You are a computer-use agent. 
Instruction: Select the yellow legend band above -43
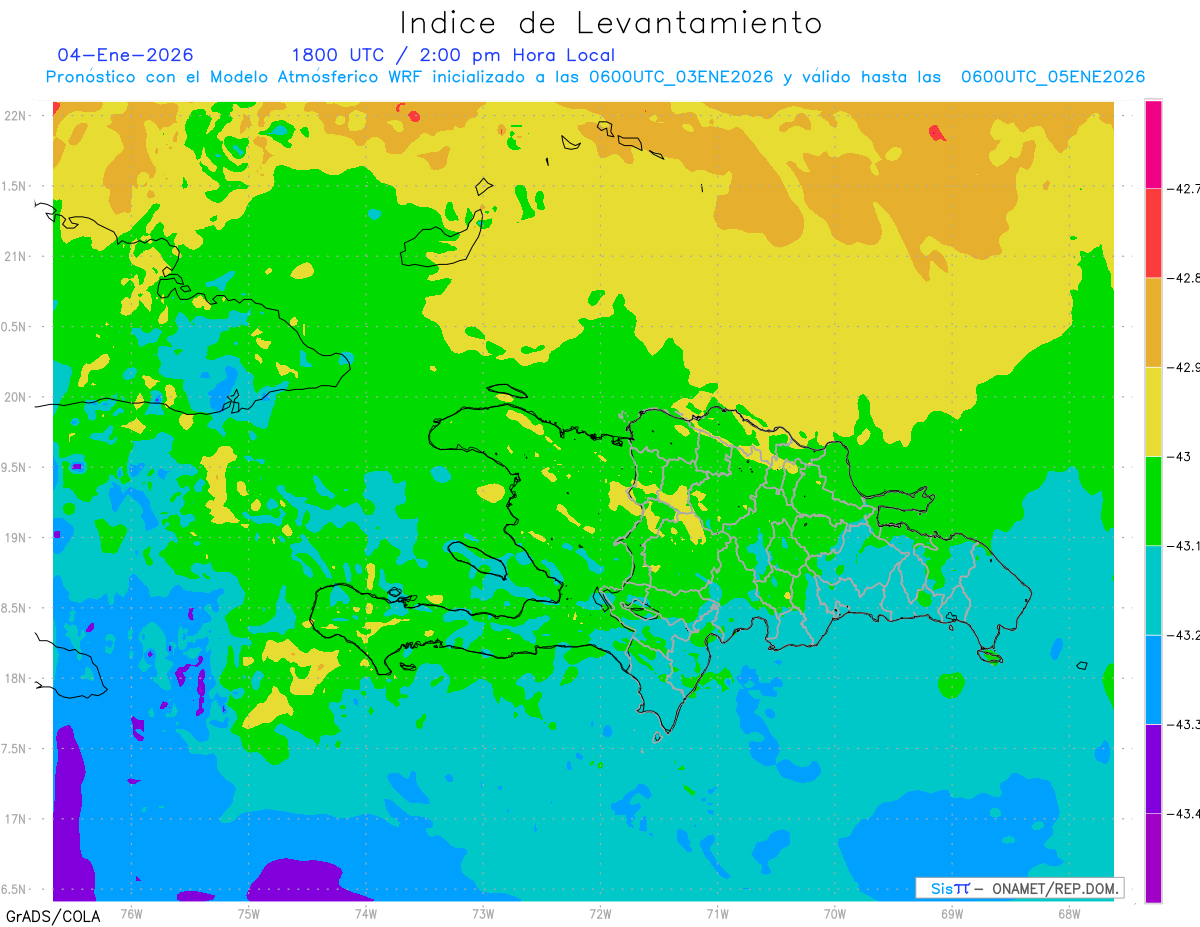(x=1153, y=411)
